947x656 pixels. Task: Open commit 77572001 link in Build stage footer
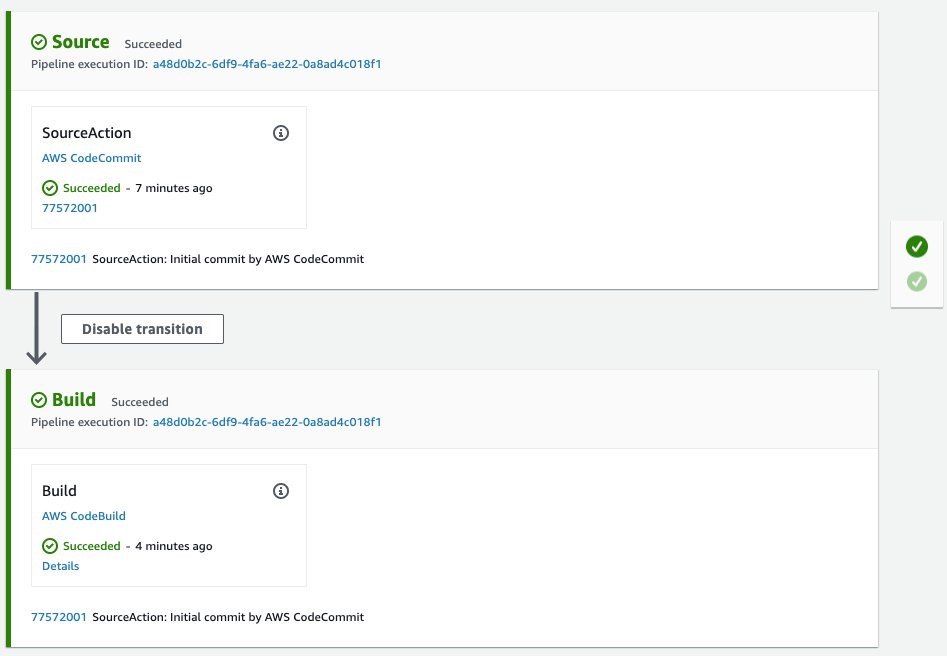coord(59,617)
